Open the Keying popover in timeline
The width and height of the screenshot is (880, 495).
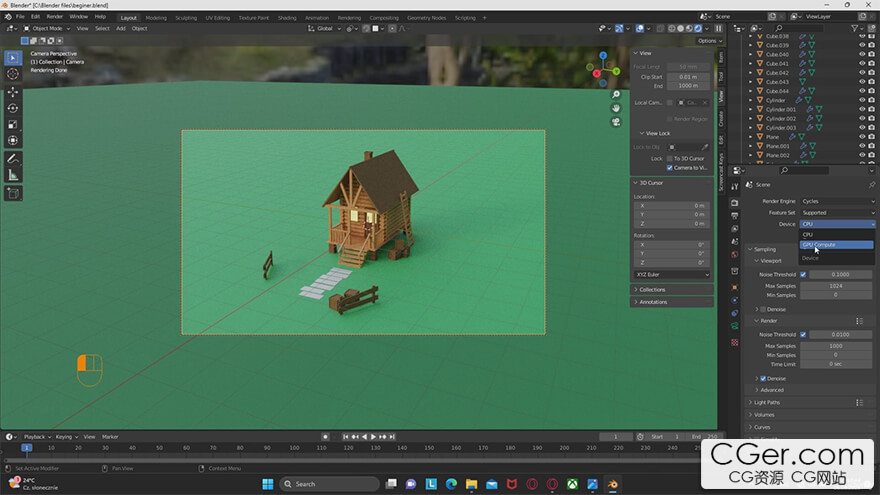(66, 437)
